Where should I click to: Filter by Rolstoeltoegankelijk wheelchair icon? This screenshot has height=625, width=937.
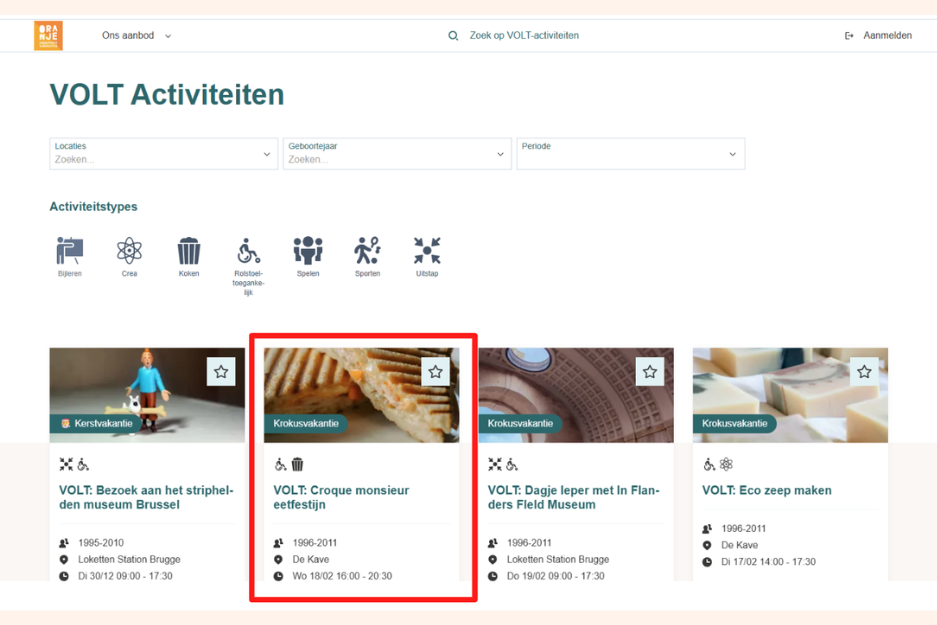[248, 251]
